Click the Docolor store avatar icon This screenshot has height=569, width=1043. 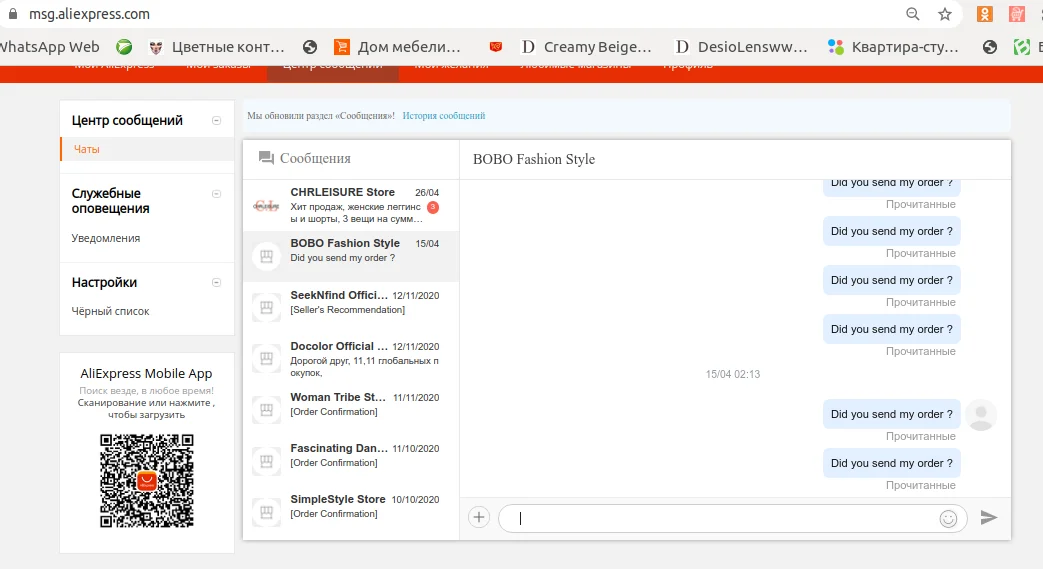[266, 359]
